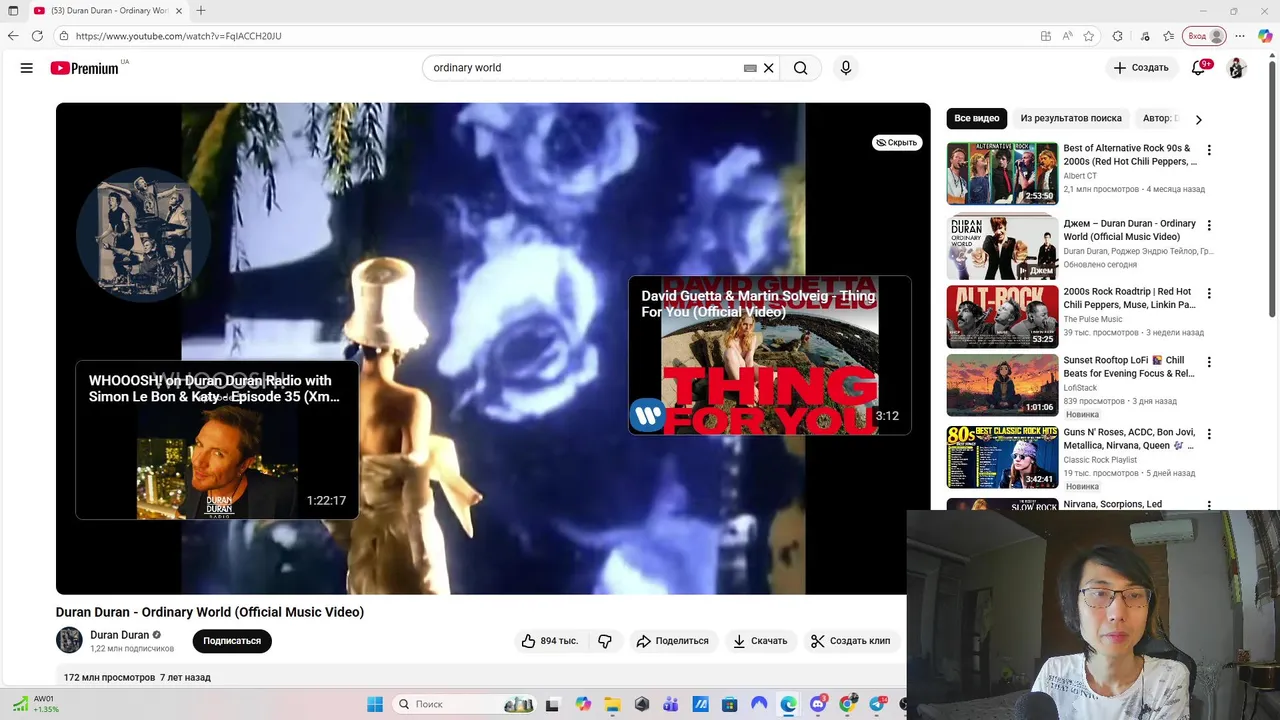Open Джем Duran Duran Ordinary World thumbnail
This screenshot has width=1280, height=720.
pyautogui.click(x=1002, y=247)
